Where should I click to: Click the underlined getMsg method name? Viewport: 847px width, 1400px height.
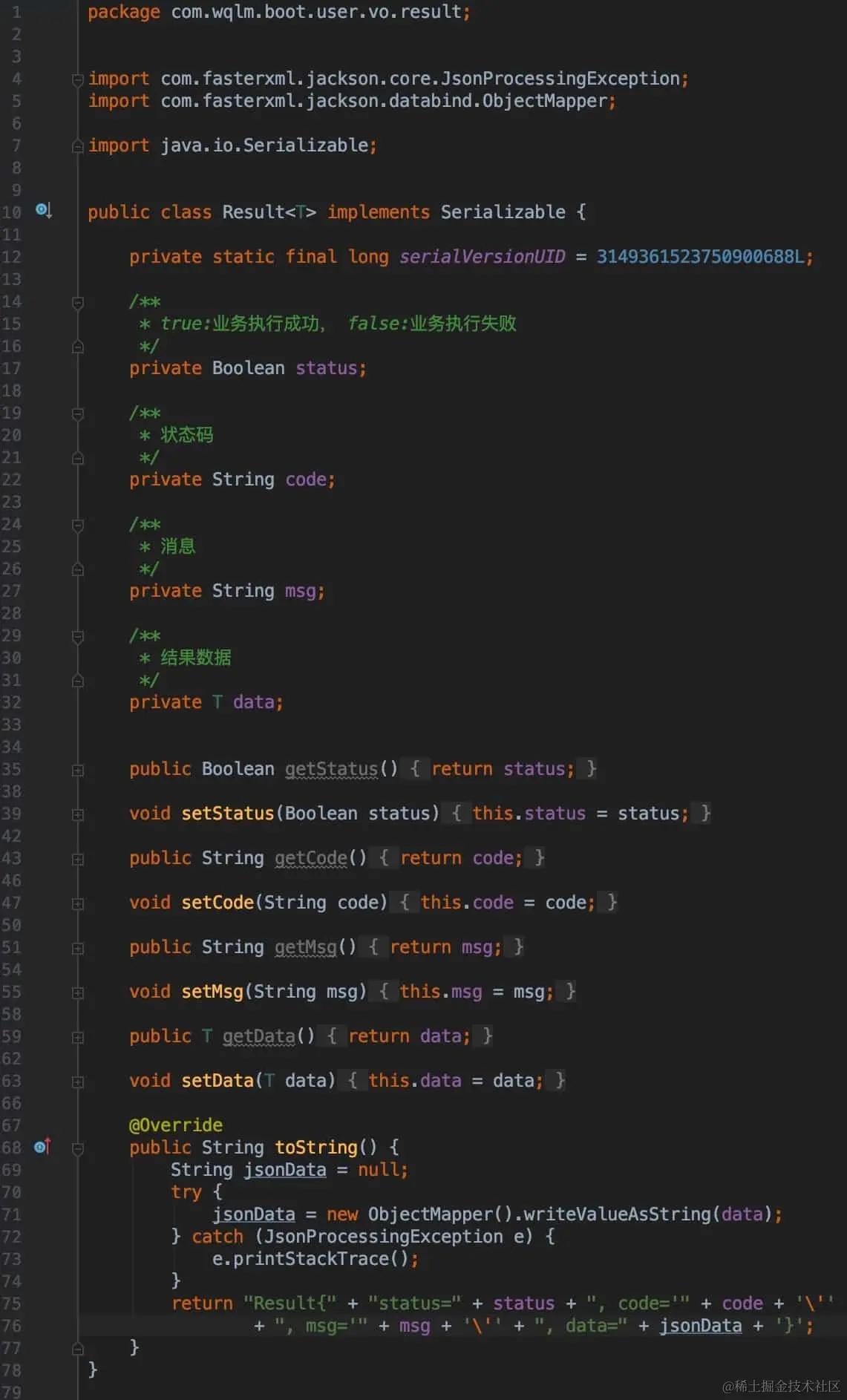click(306, 947)
